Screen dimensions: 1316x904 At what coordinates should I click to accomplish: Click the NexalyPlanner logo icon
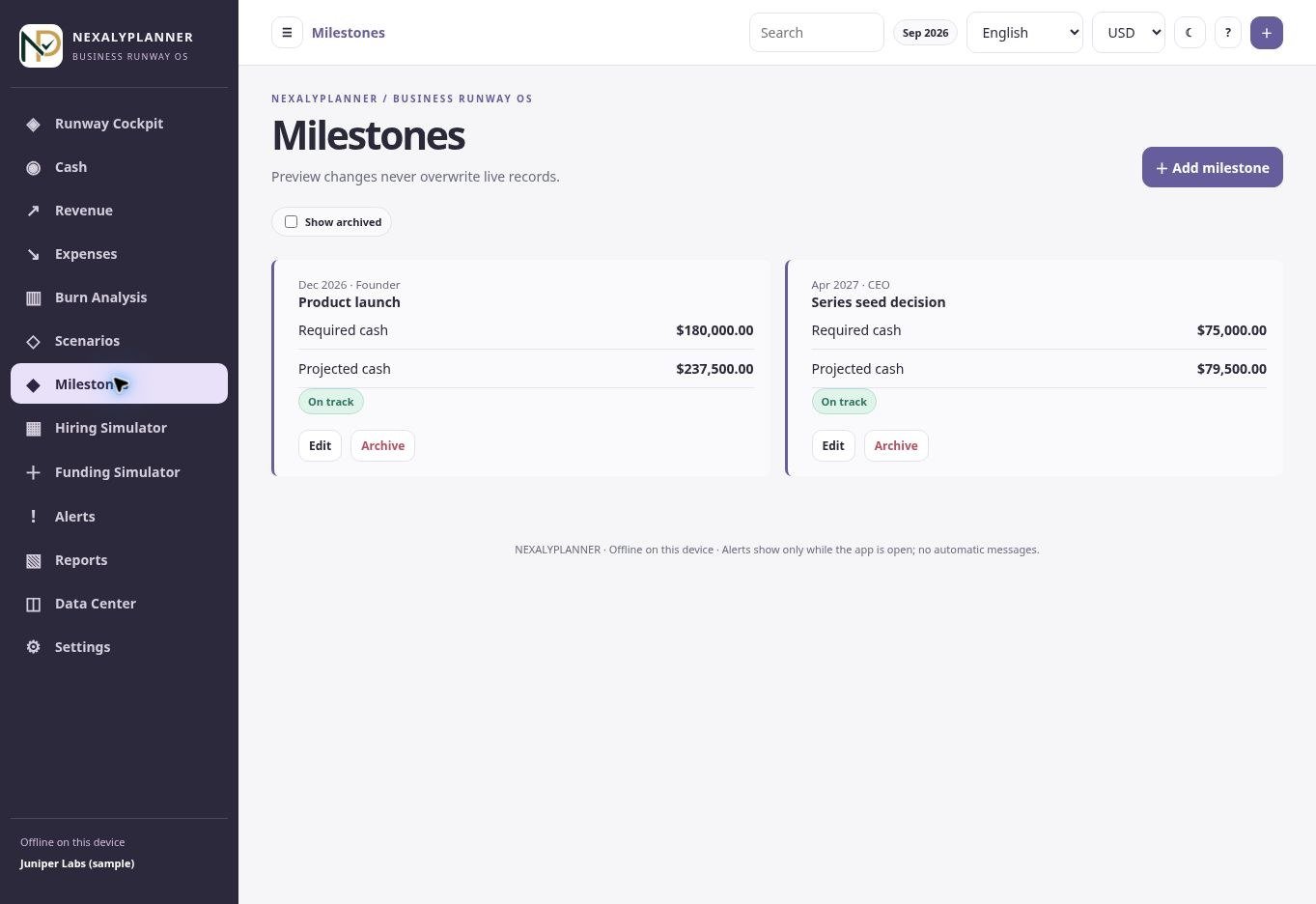pos(41,46)
